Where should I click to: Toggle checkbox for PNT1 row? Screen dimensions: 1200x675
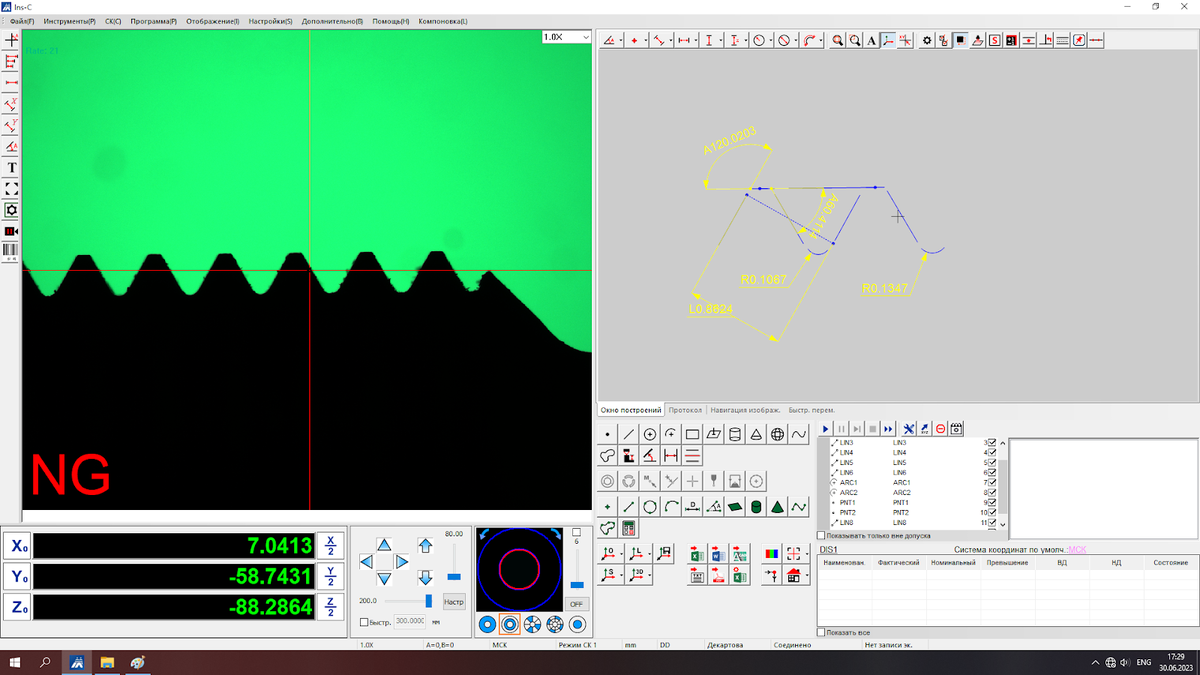992,502
